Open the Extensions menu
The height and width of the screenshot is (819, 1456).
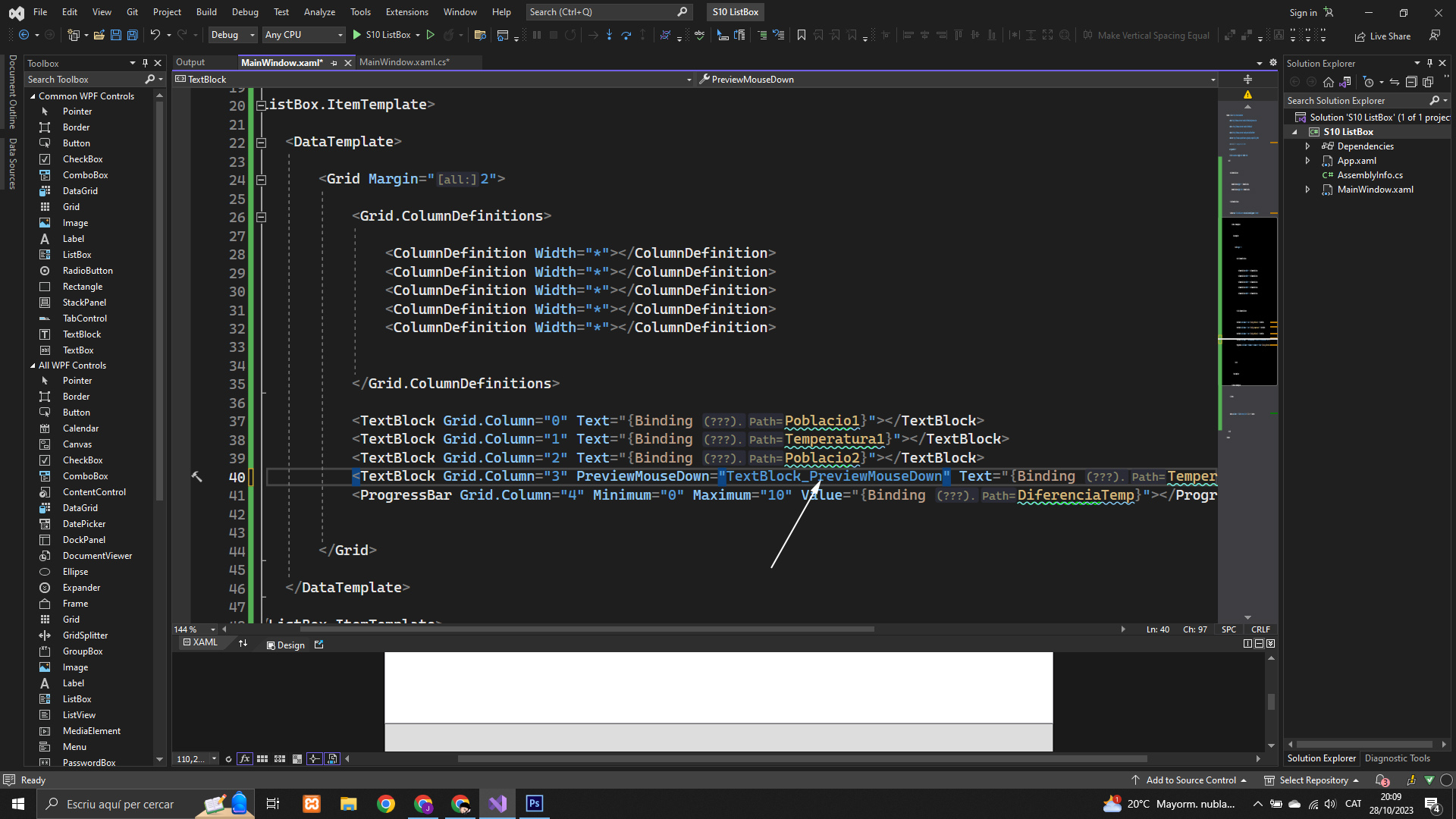(406, 12)
